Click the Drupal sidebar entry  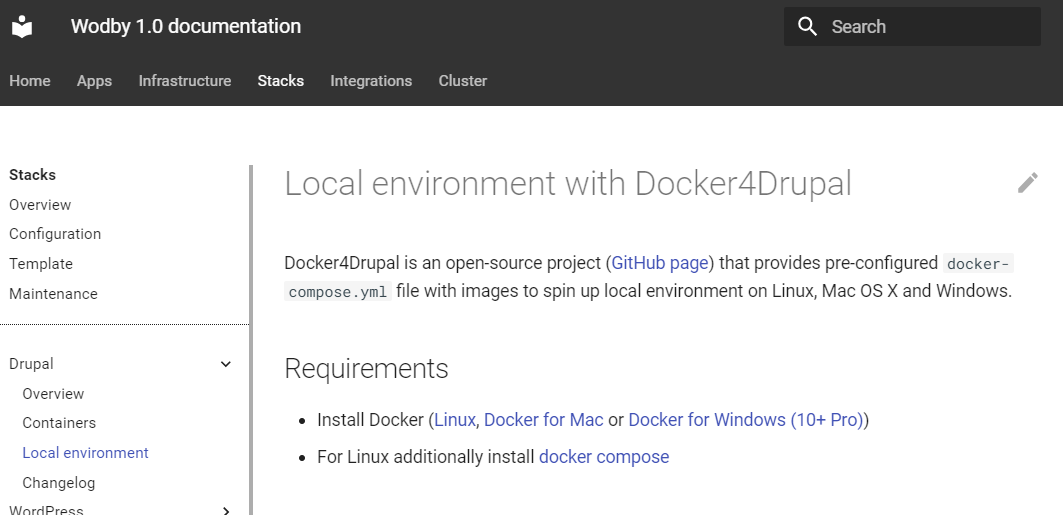pos(31,364)
